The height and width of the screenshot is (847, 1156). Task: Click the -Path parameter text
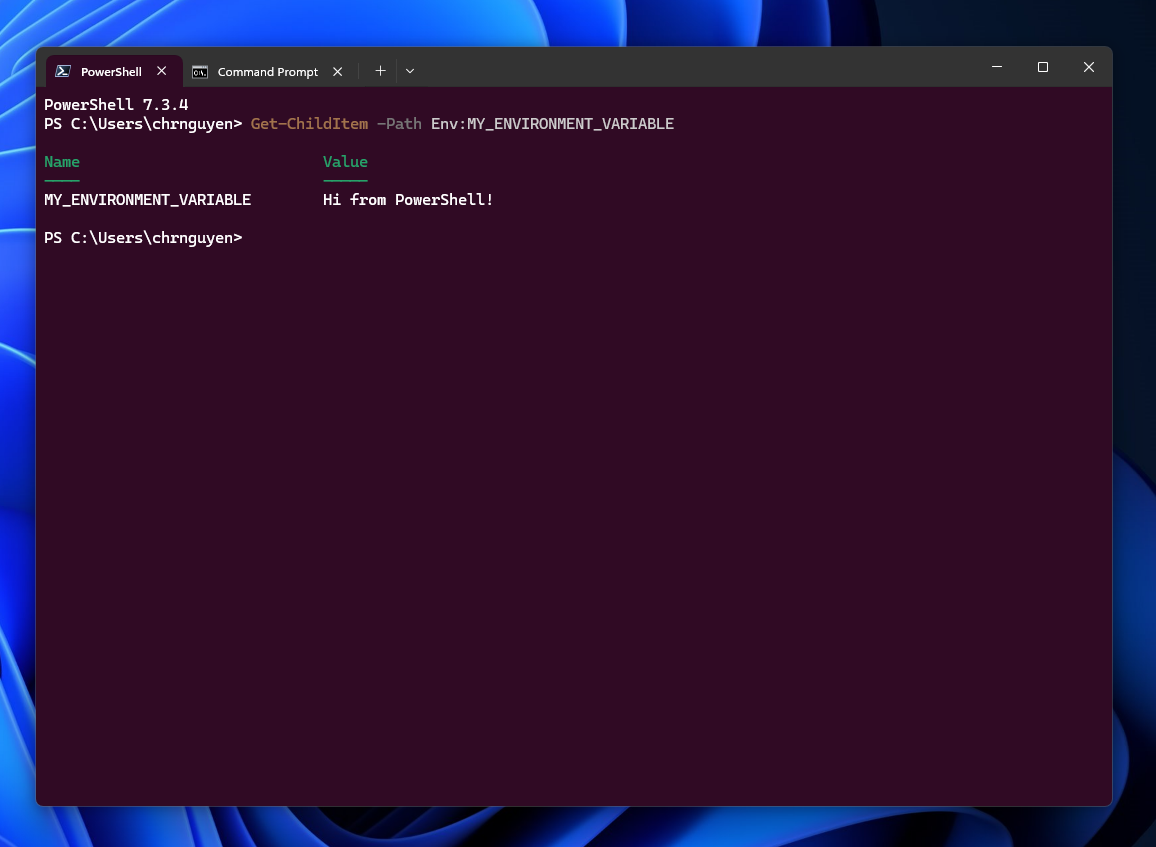tap(399, 123)
